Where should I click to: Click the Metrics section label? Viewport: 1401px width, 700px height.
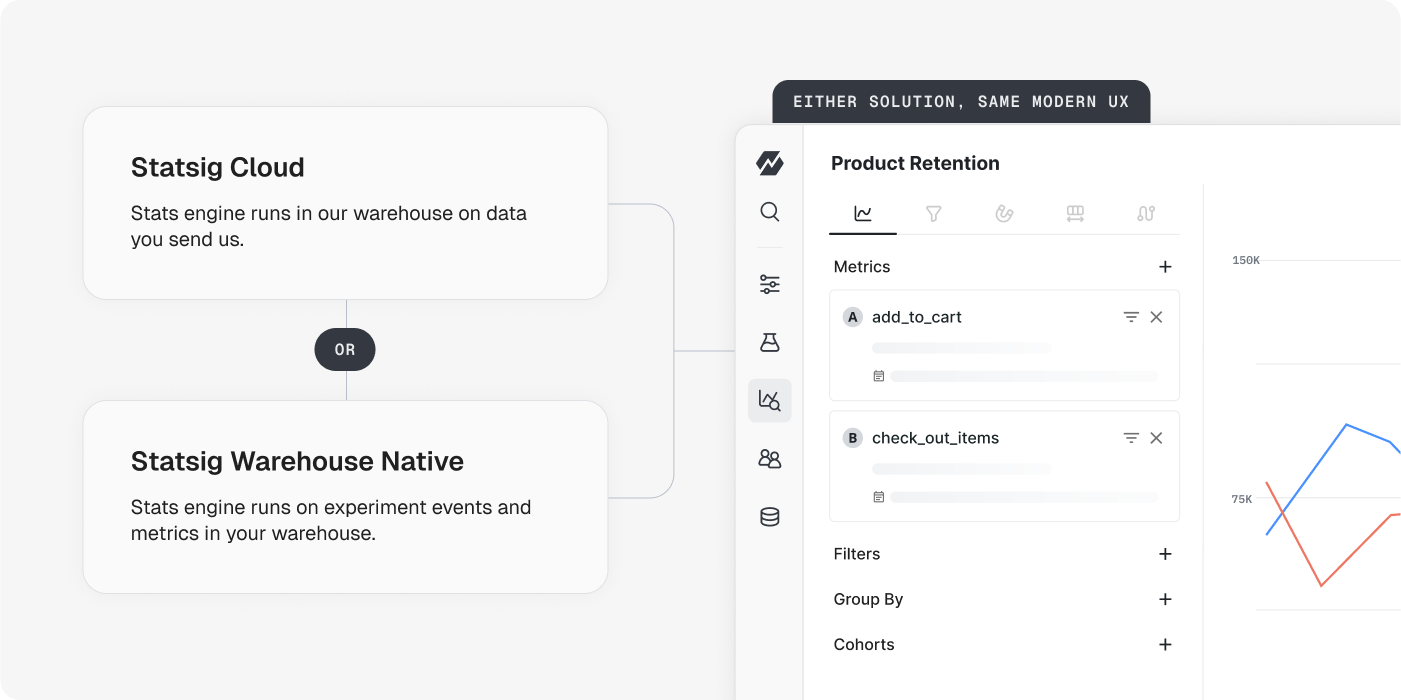coord(862,267)
